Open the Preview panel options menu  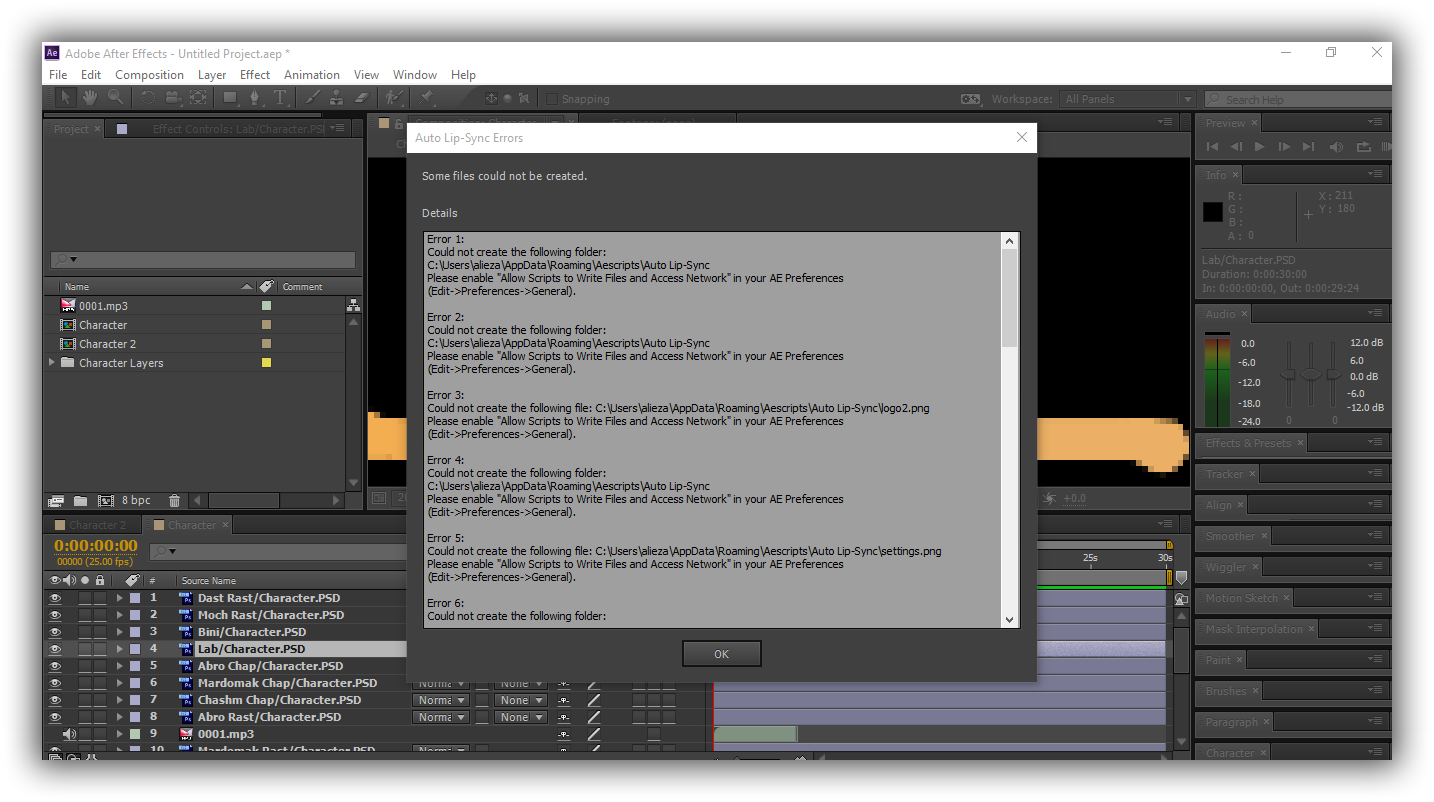coord(1377,122)
